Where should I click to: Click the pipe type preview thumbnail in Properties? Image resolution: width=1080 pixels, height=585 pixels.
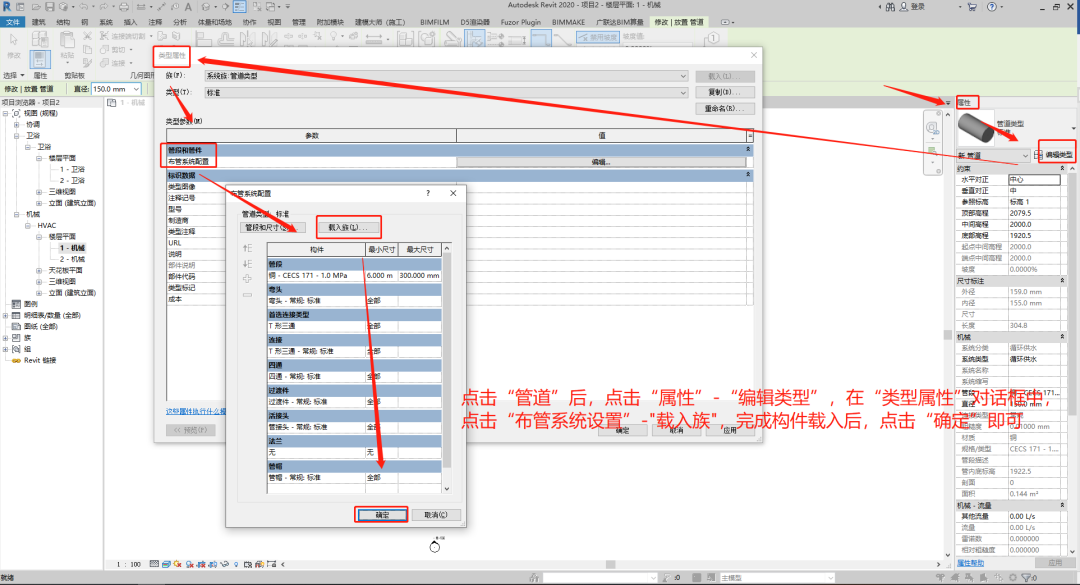(975, 129)
